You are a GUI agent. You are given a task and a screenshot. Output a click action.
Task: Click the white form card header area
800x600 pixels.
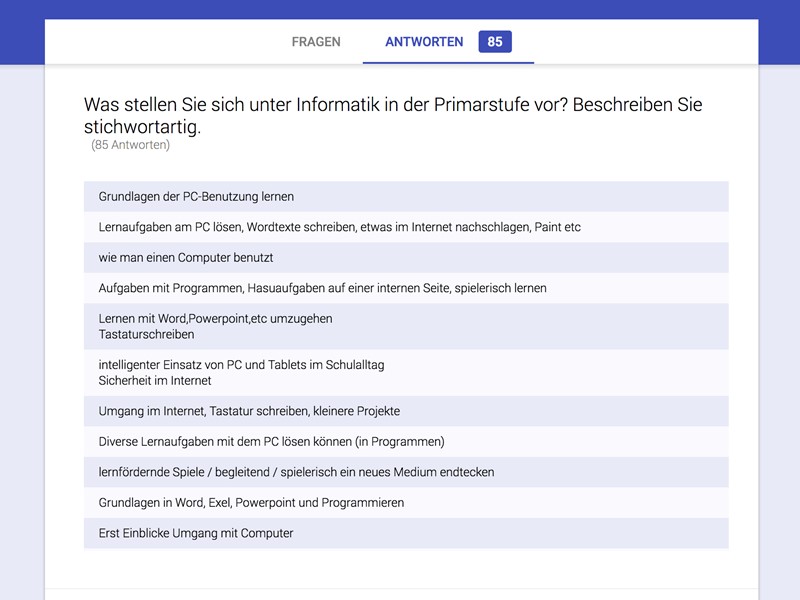pos(150,42)
